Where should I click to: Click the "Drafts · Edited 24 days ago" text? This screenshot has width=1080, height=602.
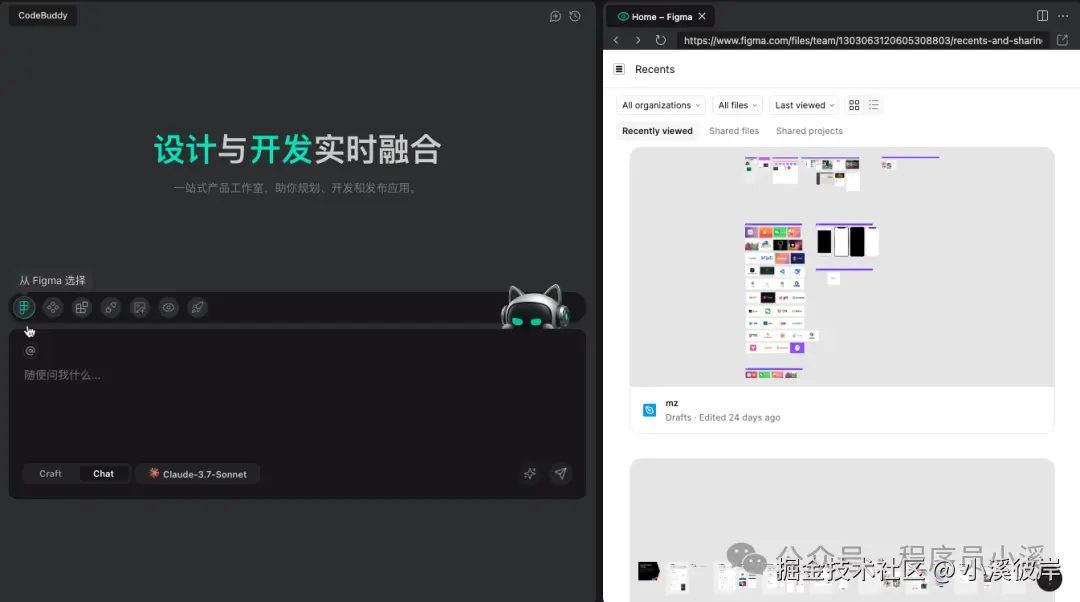click(x=723, y=417)
